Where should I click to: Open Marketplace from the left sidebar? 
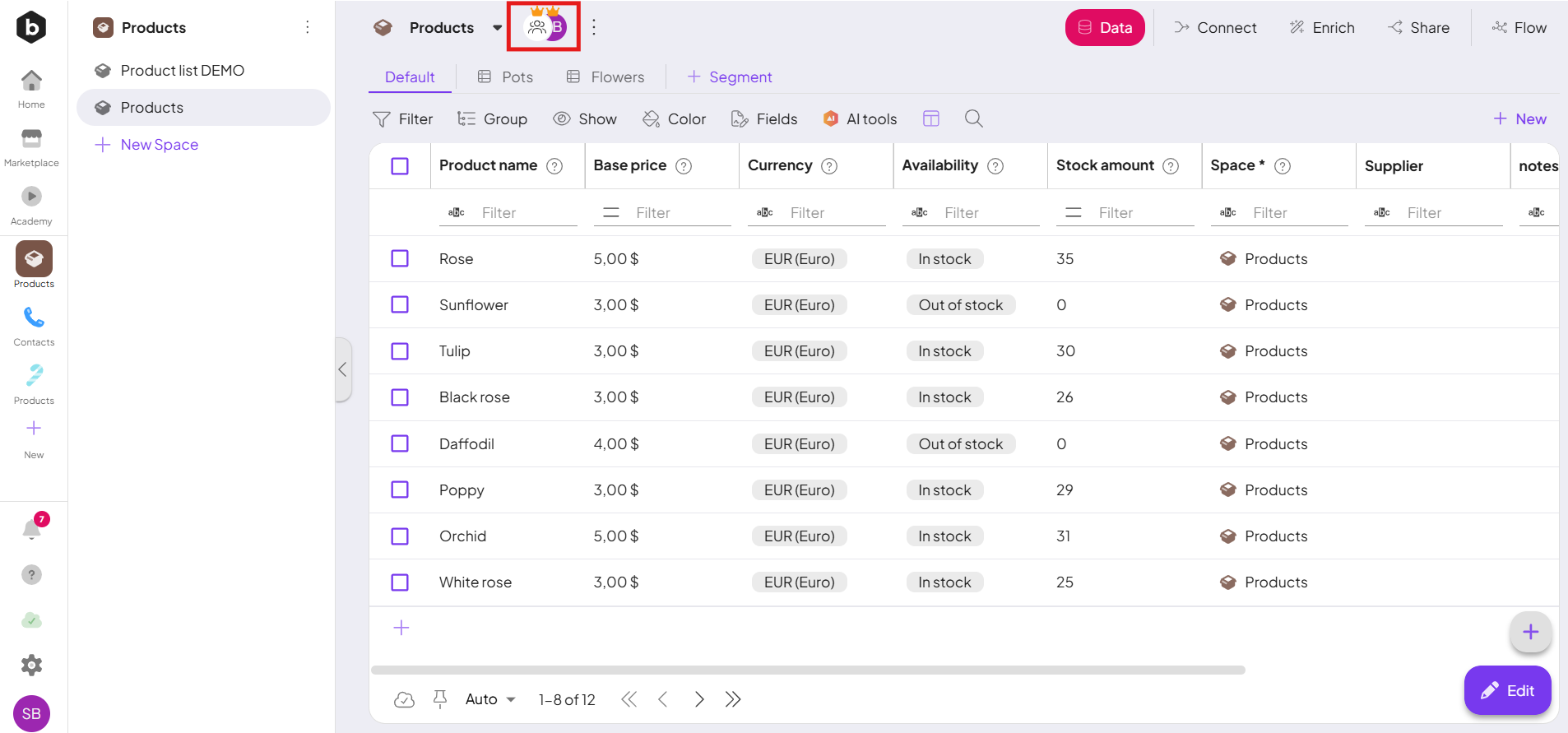(x=31, y=147)
